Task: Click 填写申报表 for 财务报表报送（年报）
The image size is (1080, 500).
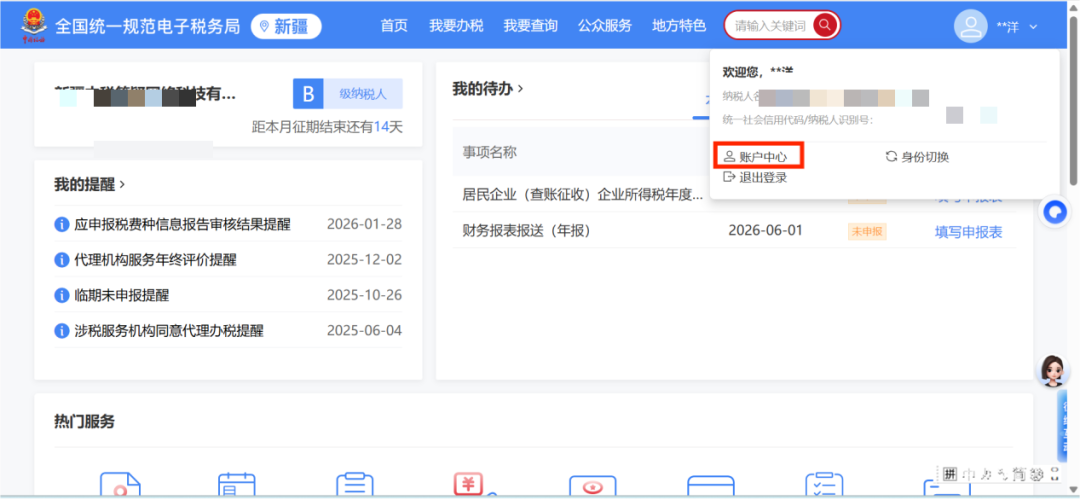Action: coord(968,232)
